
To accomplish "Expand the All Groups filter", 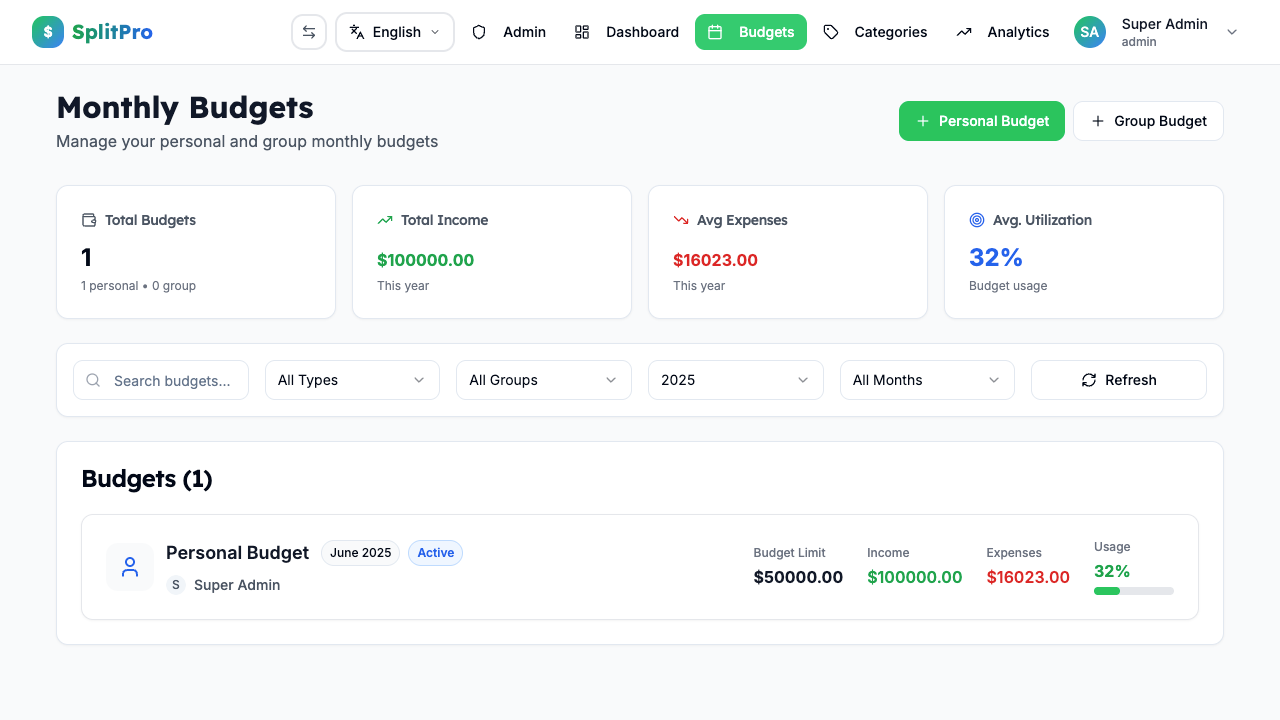I will tap(543, 380).
